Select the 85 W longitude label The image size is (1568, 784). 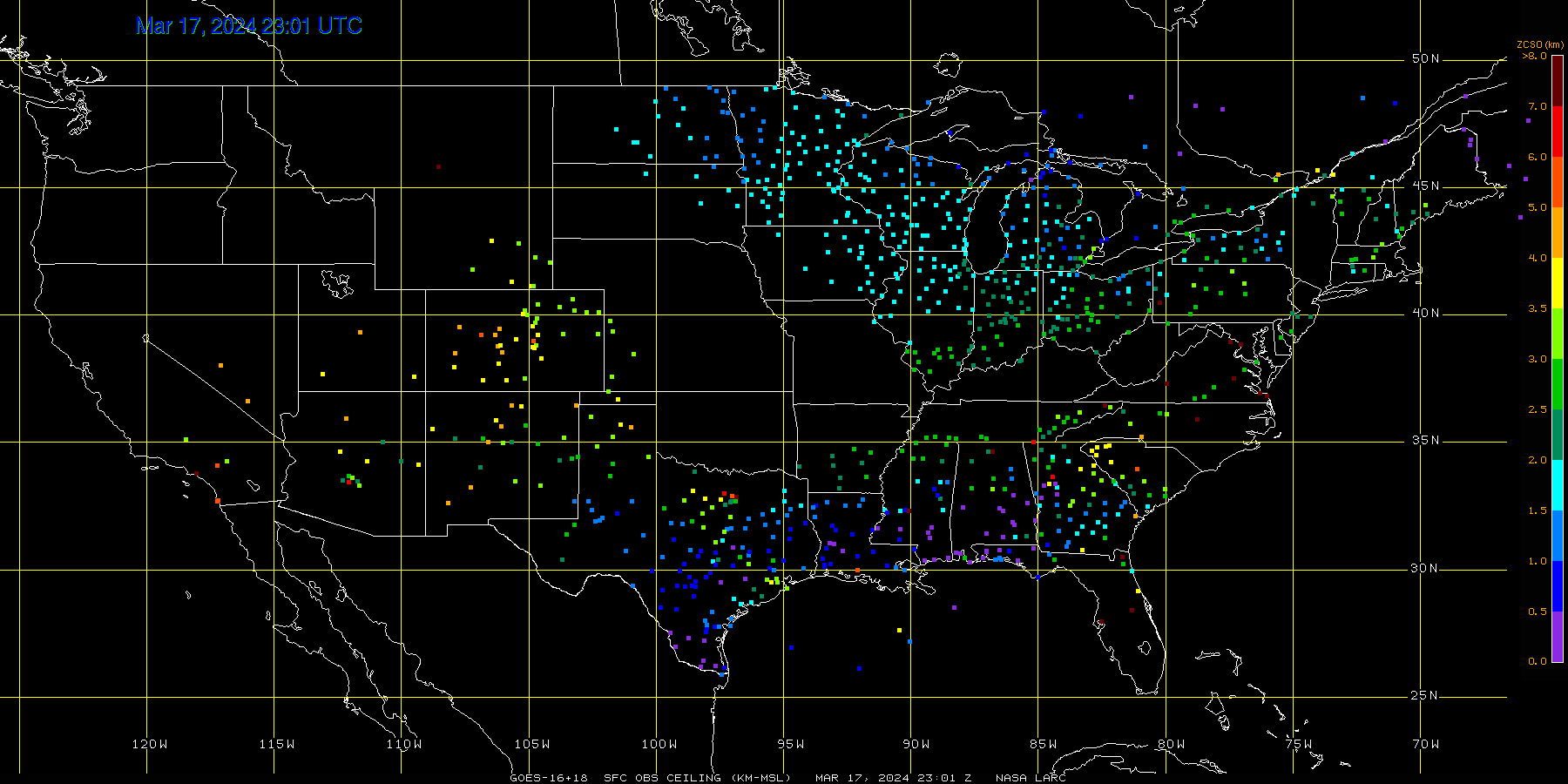(1044, 744)
